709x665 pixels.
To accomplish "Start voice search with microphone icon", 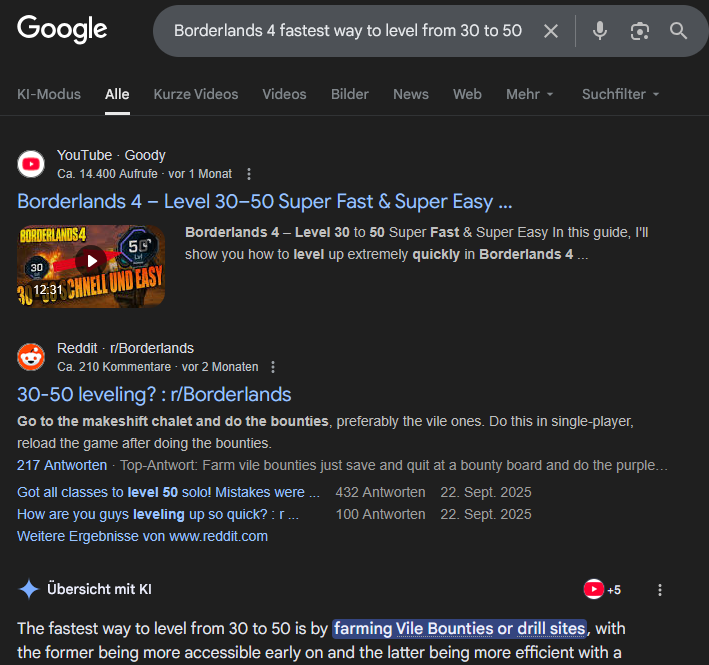I will coord(600,31).
